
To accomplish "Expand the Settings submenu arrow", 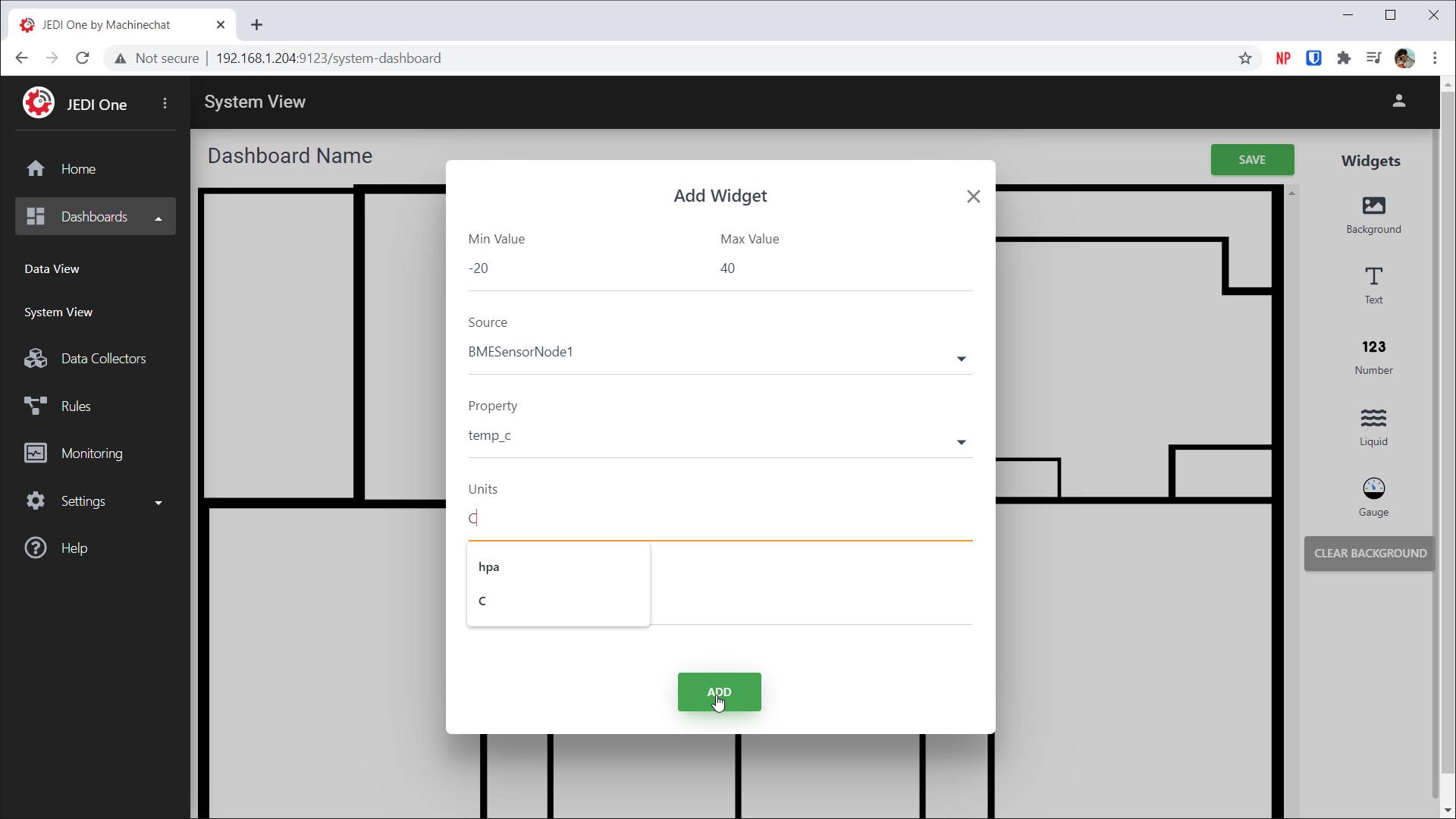I will pyautogui.click(x=158, y=502).
